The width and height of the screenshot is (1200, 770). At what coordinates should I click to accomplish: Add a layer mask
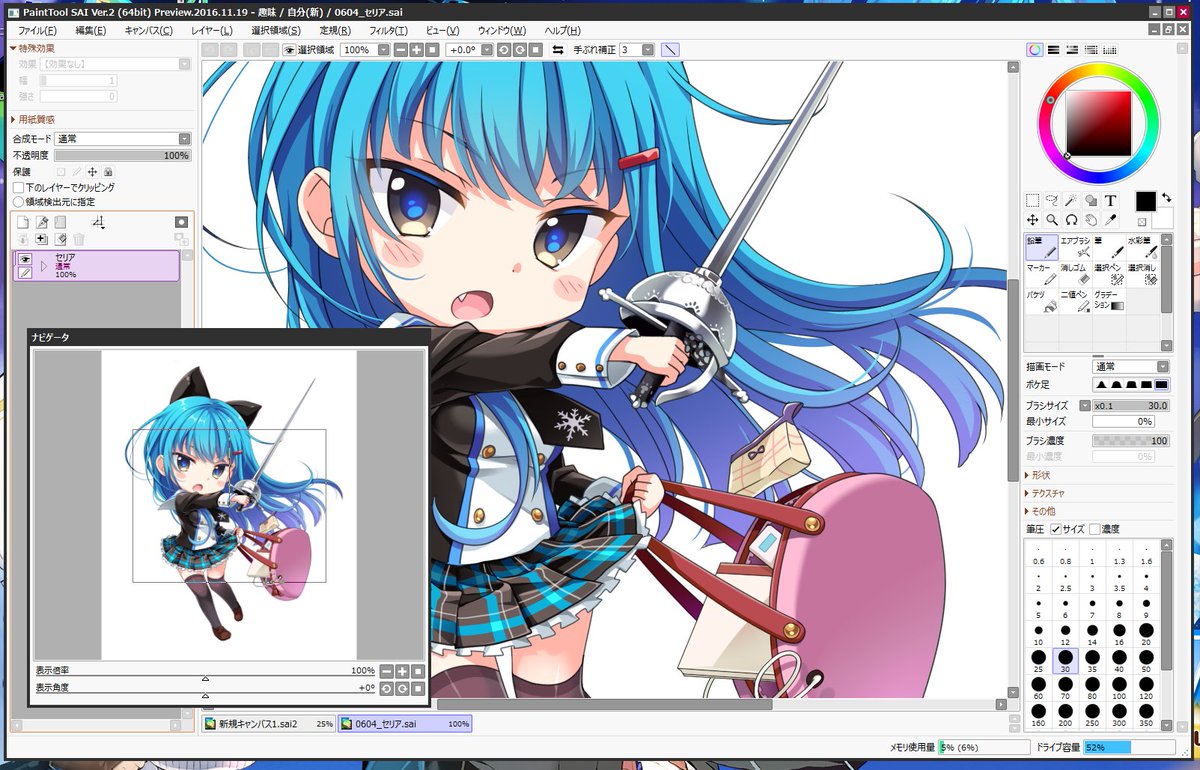(181, 222)
